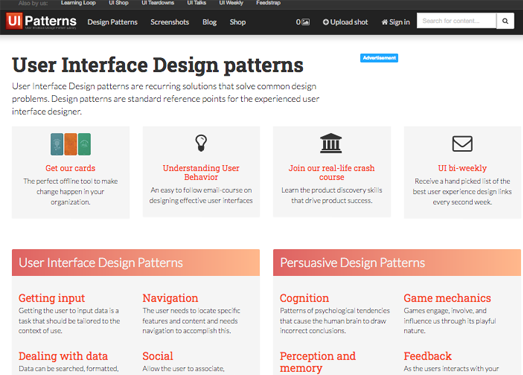Viewport: 523px width, 375px height.
Task: Click Sign in
Action: [396, 22]
